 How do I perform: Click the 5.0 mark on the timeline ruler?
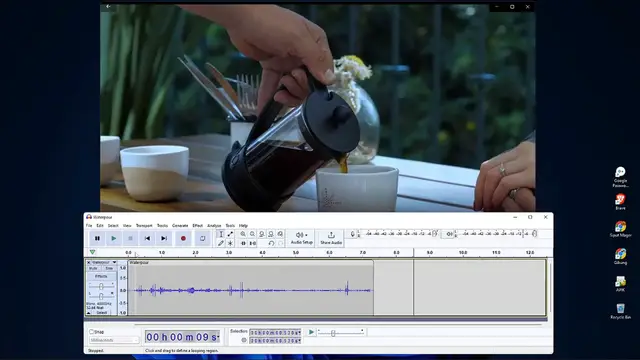(x=296, y=253)
